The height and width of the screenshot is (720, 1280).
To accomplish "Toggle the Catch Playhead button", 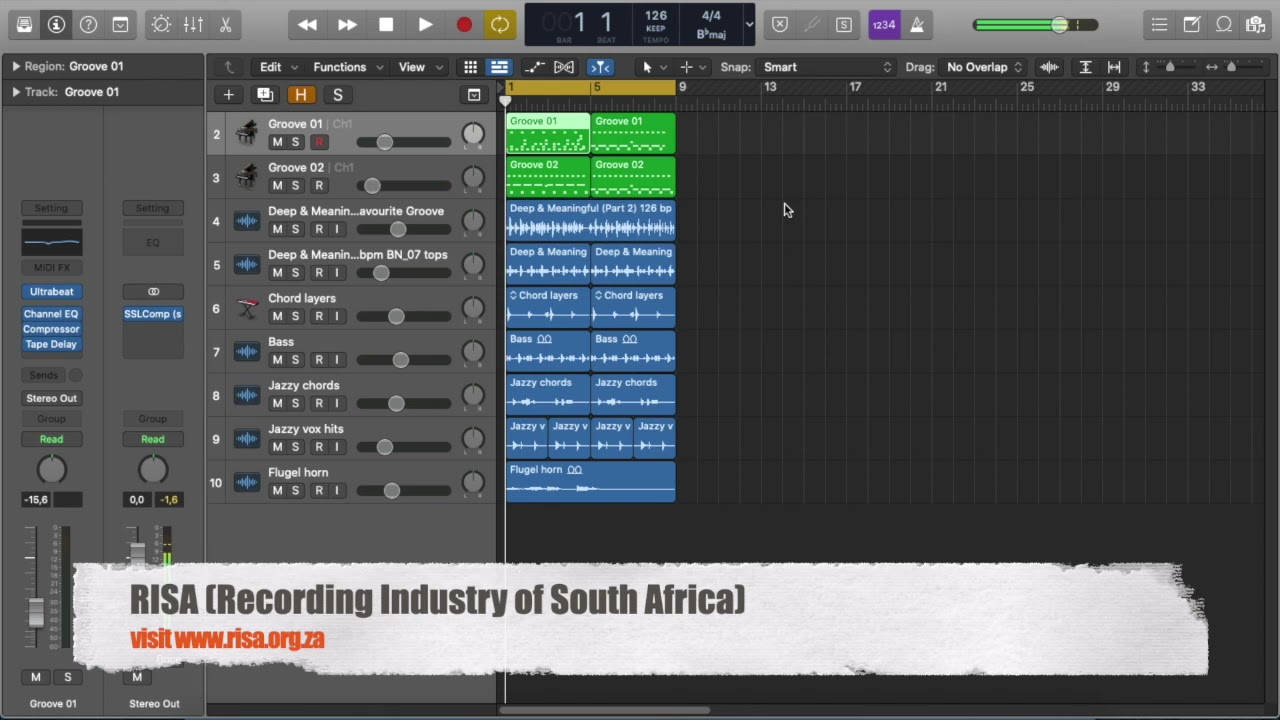I will (600, 67).
